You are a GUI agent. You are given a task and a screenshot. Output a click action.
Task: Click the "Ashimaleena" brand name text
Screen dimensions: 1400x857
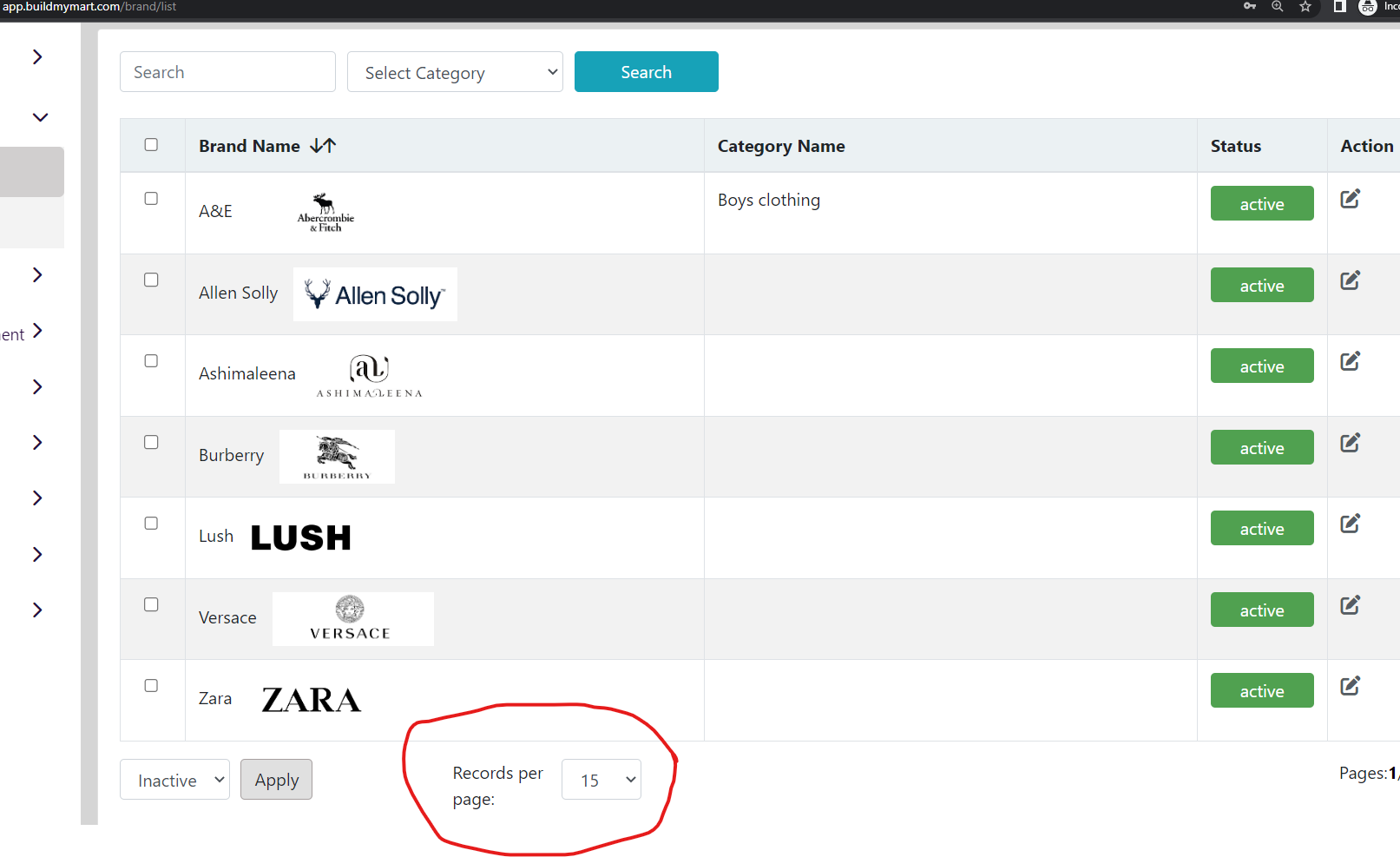(x=247, y=373)
